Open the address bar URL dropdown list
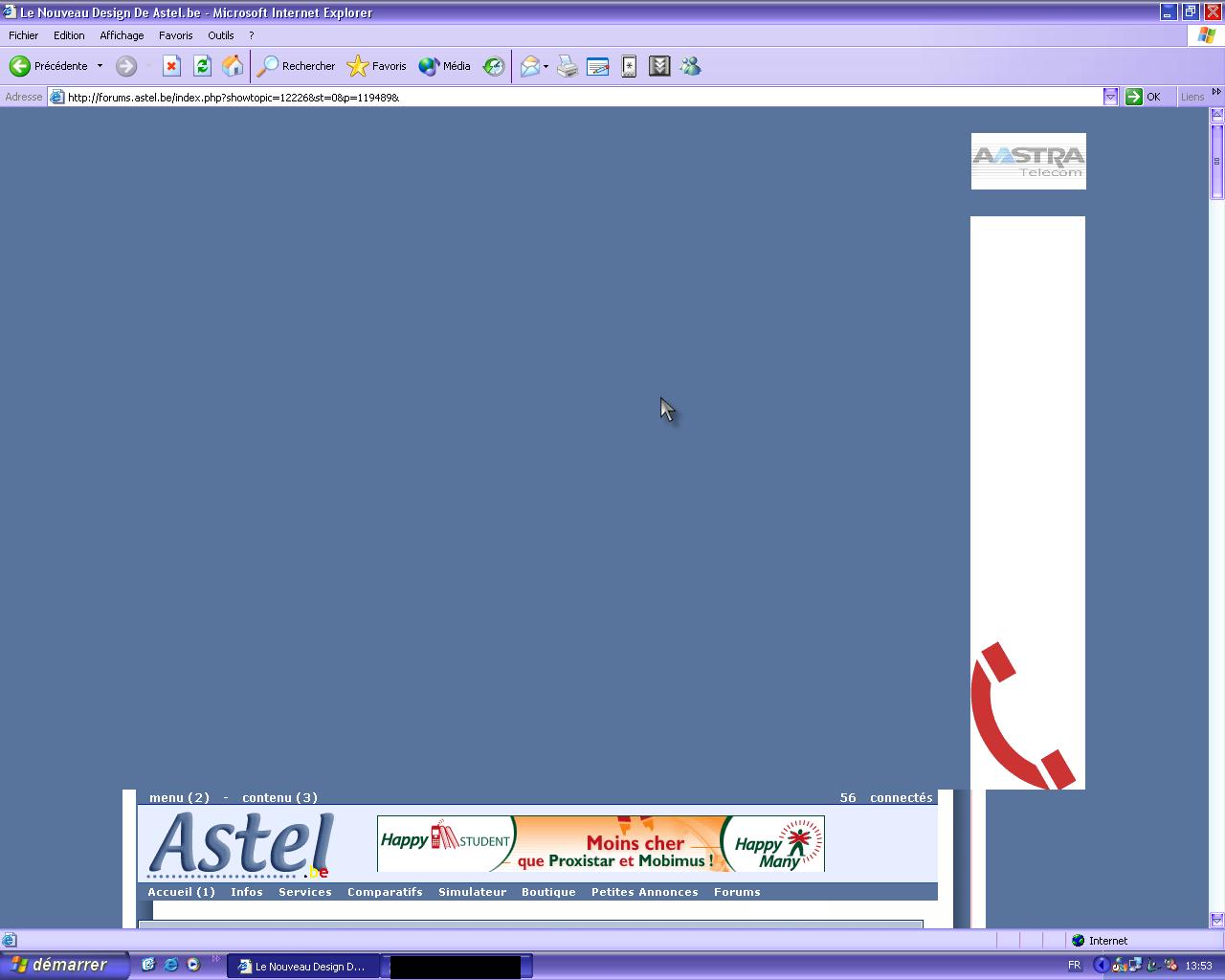Viewport: 1225px width, 980px height. [x=1110, y=97]
